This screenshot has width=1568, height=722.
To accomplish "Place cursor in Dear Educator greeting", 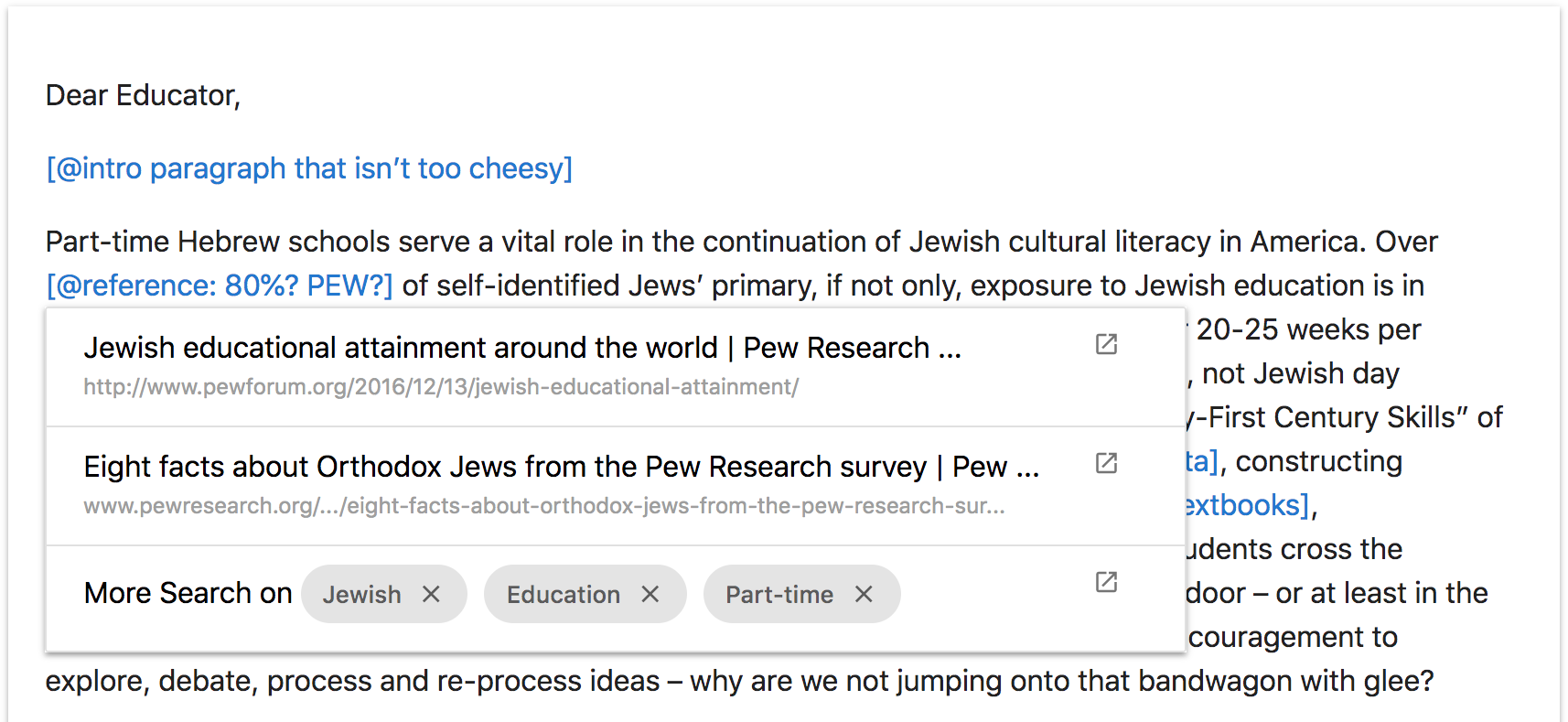I will click(143, 95).
